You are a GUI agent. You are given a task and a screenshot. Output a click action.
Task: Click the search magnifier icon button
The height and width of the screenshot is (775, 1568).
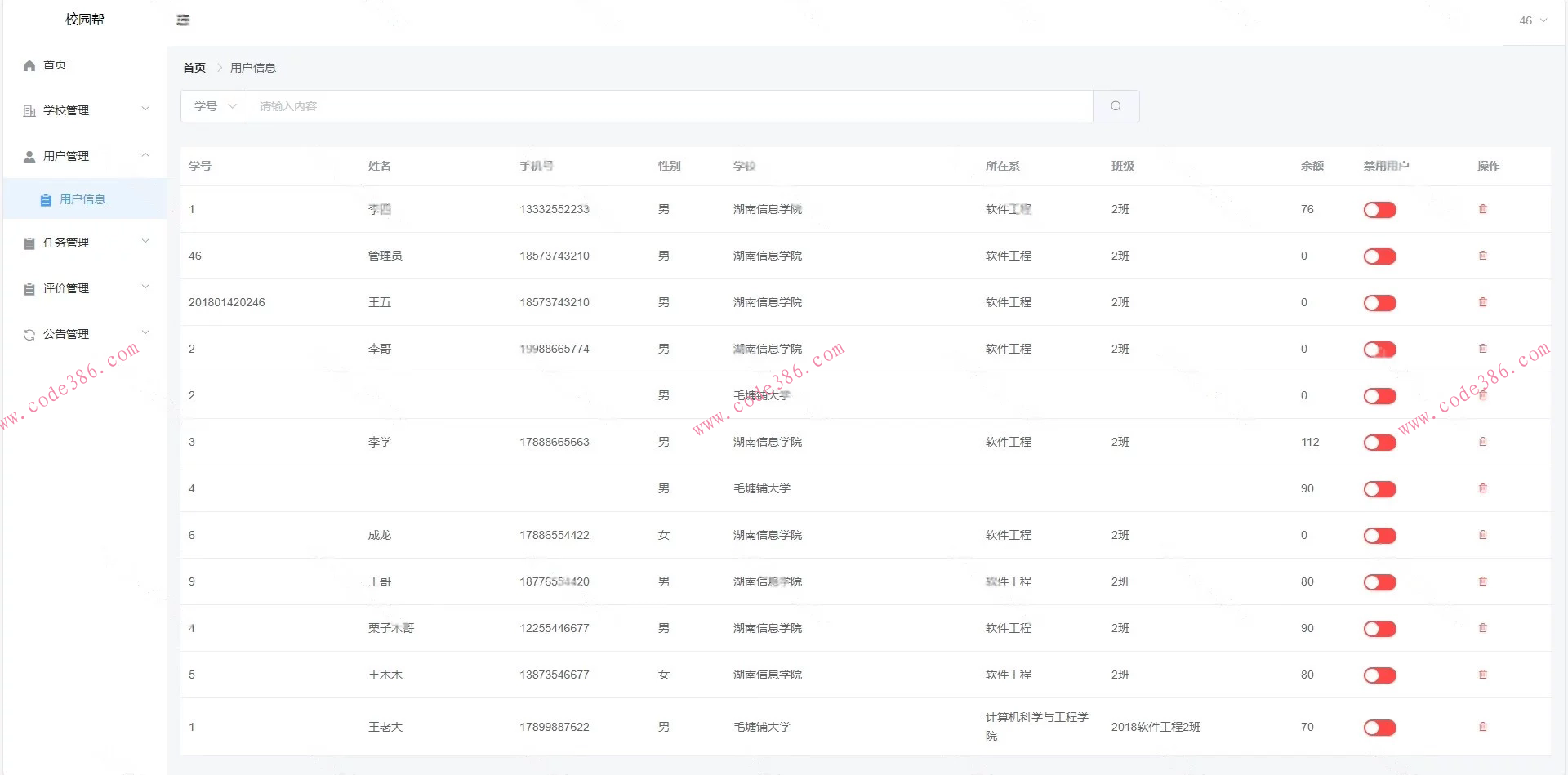click(1116, 106)
